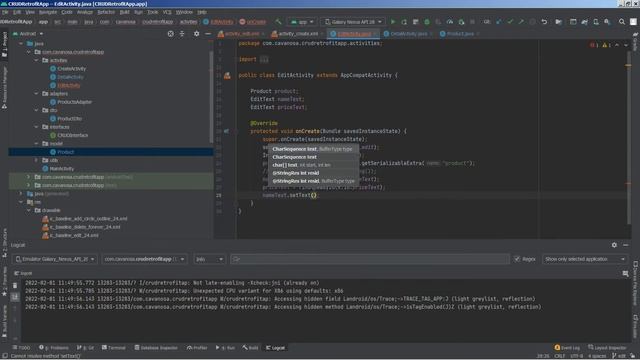The image size is (640, 360).
Task: Open the app run configuration dropdown
Action: tap(302, 22)
